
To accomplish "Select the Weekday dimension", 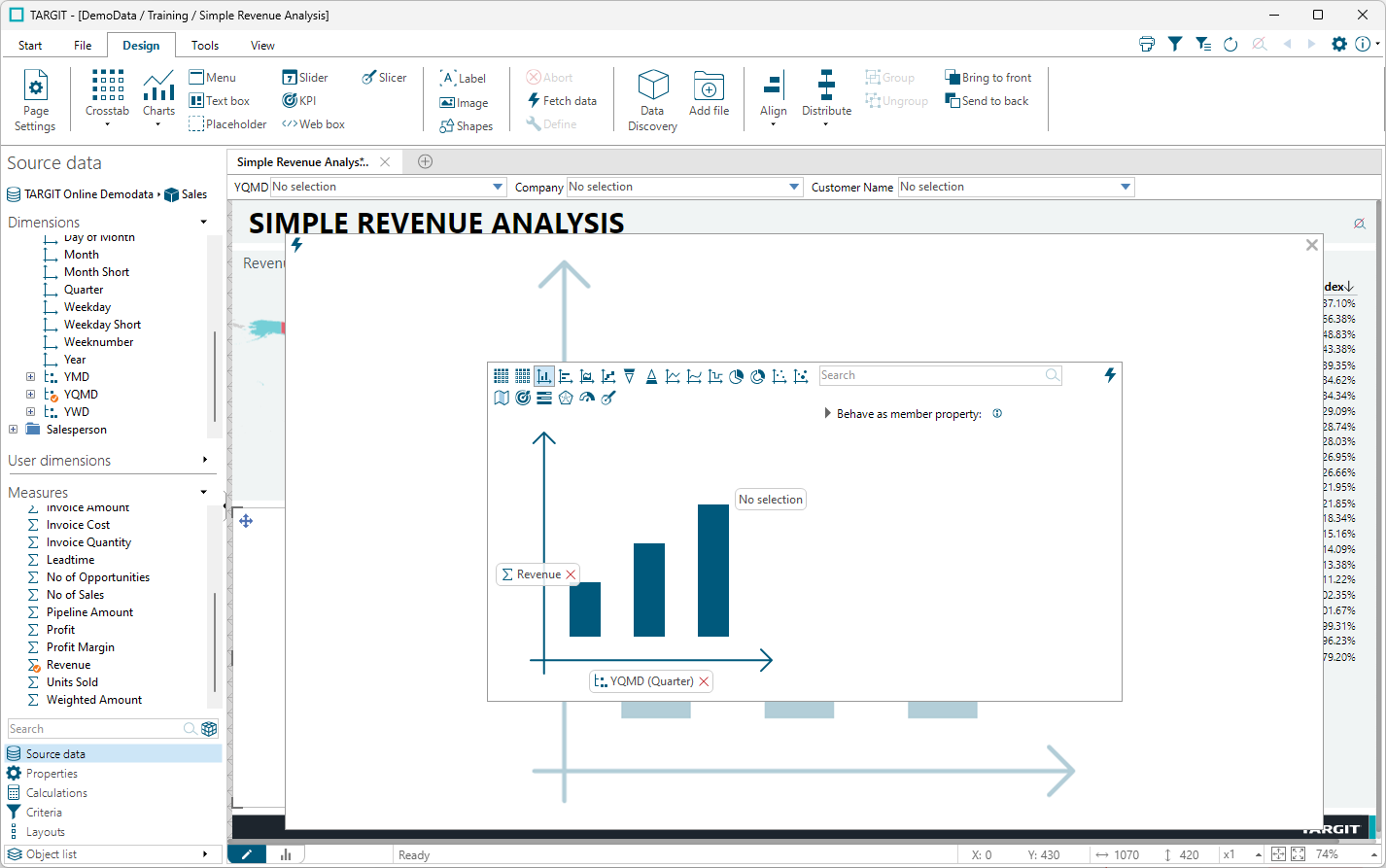I will (87, 307).
